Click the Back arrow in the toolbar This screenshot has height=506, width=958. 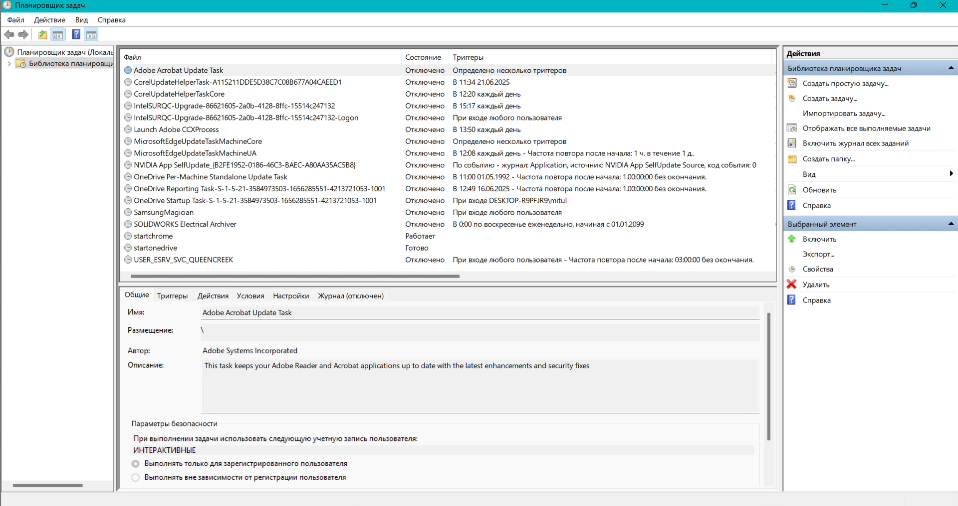9,34
